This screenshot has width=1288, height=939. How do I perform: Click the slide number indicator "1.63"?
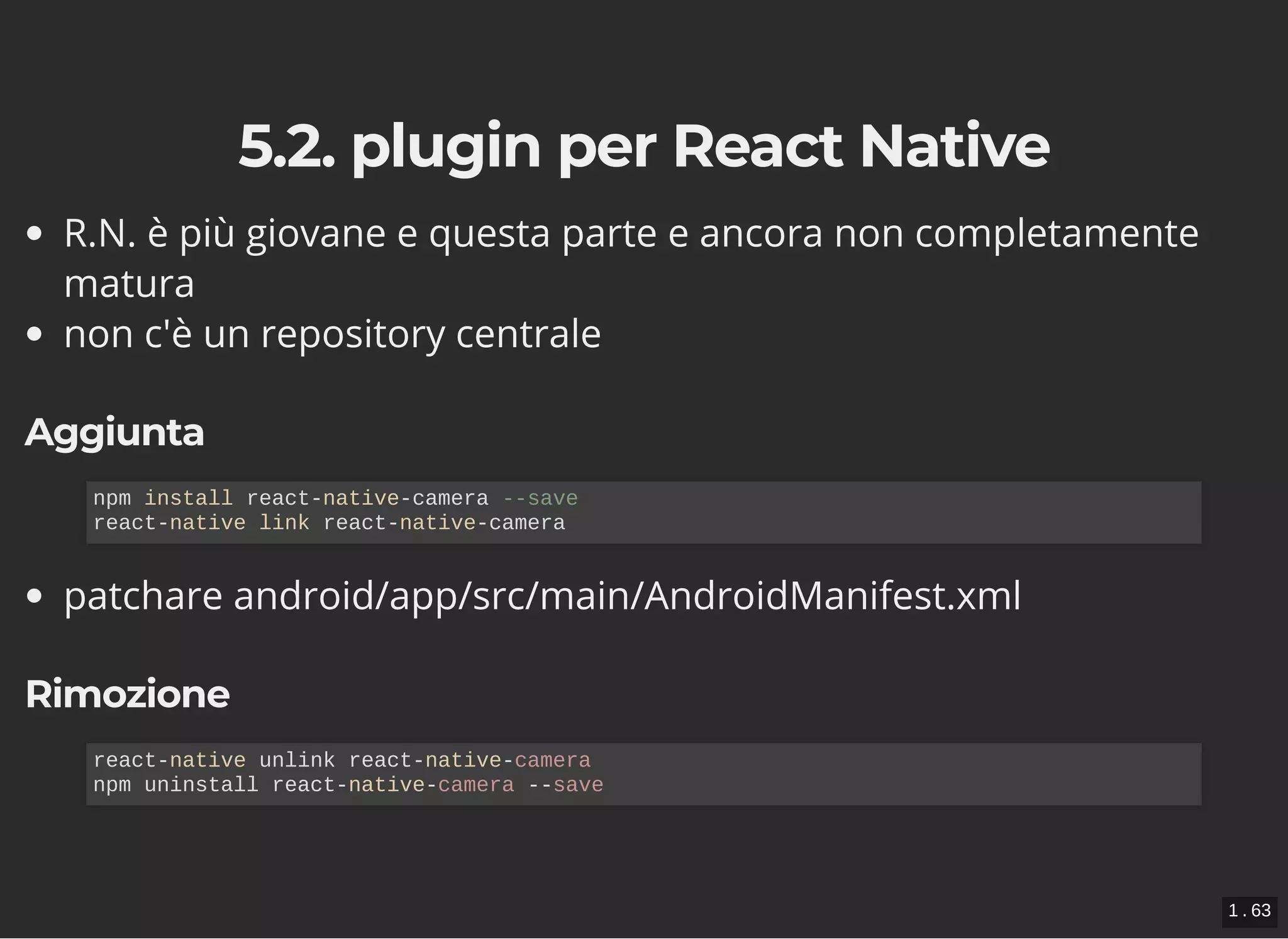click(x=1250, y=911)
